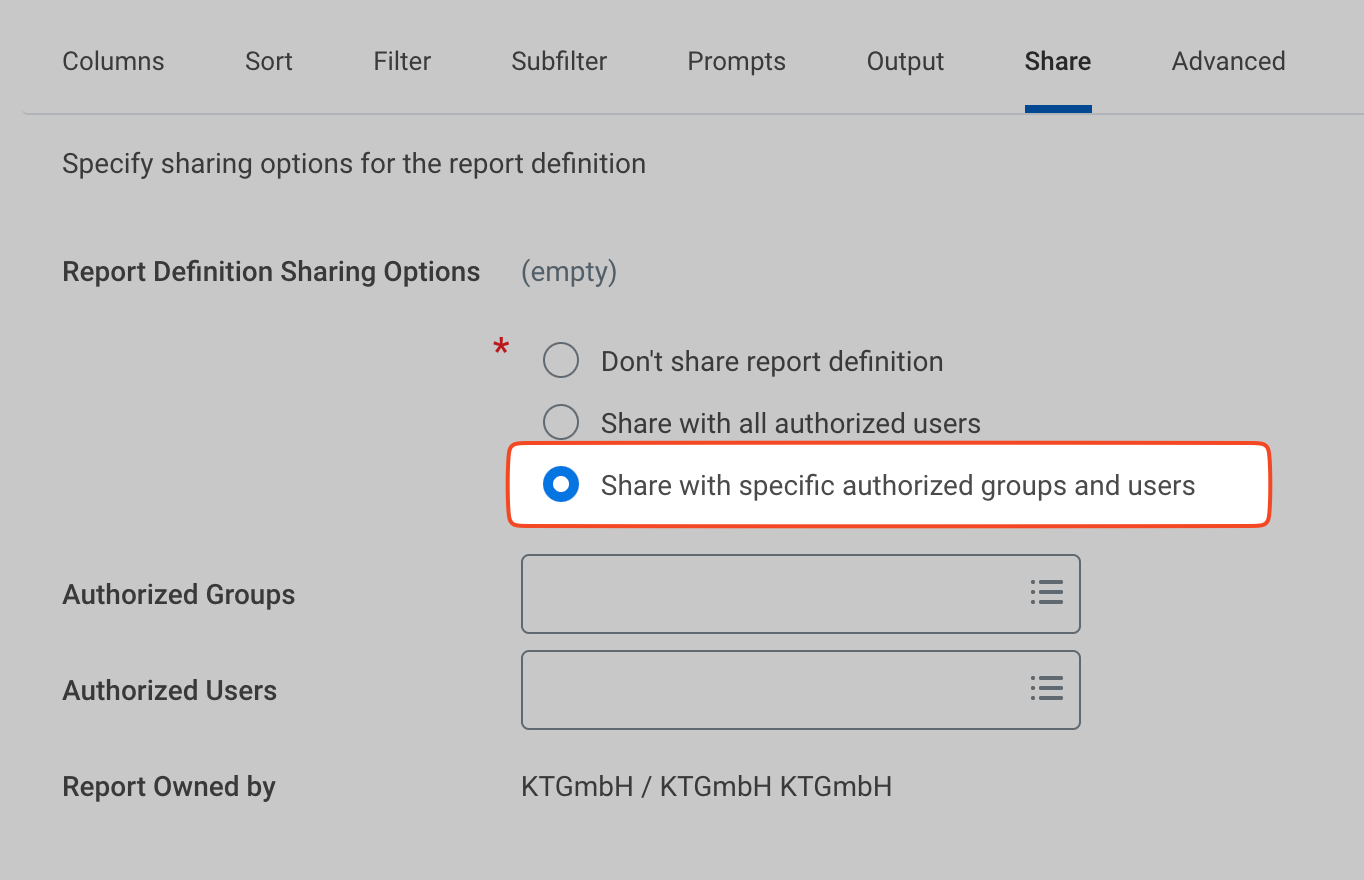Switch to the Subfilter tab
Screen dimensions: 1364x880
559,62
